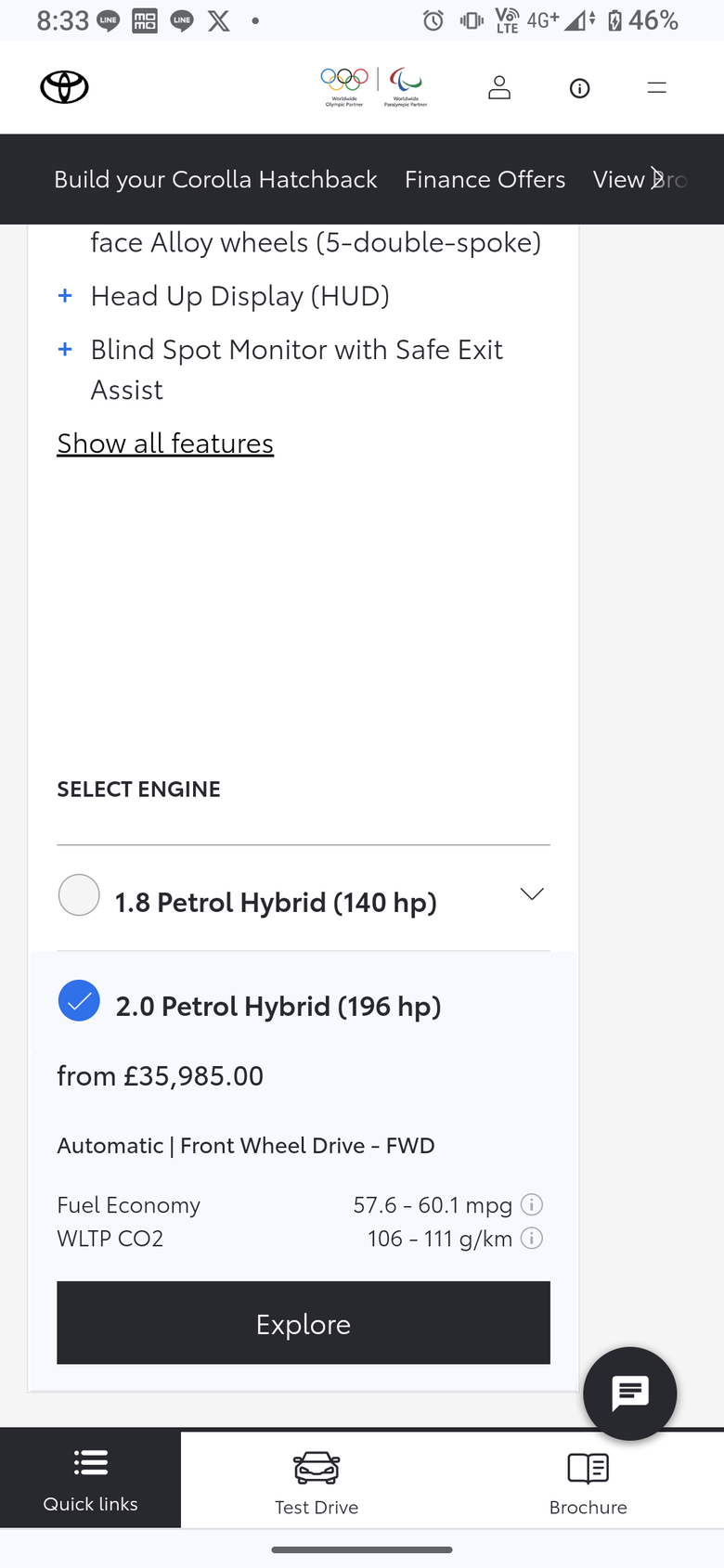Click the information circle icon in header
The width and height of the screenshot is (724, 1568).
(x=579, y=88)
